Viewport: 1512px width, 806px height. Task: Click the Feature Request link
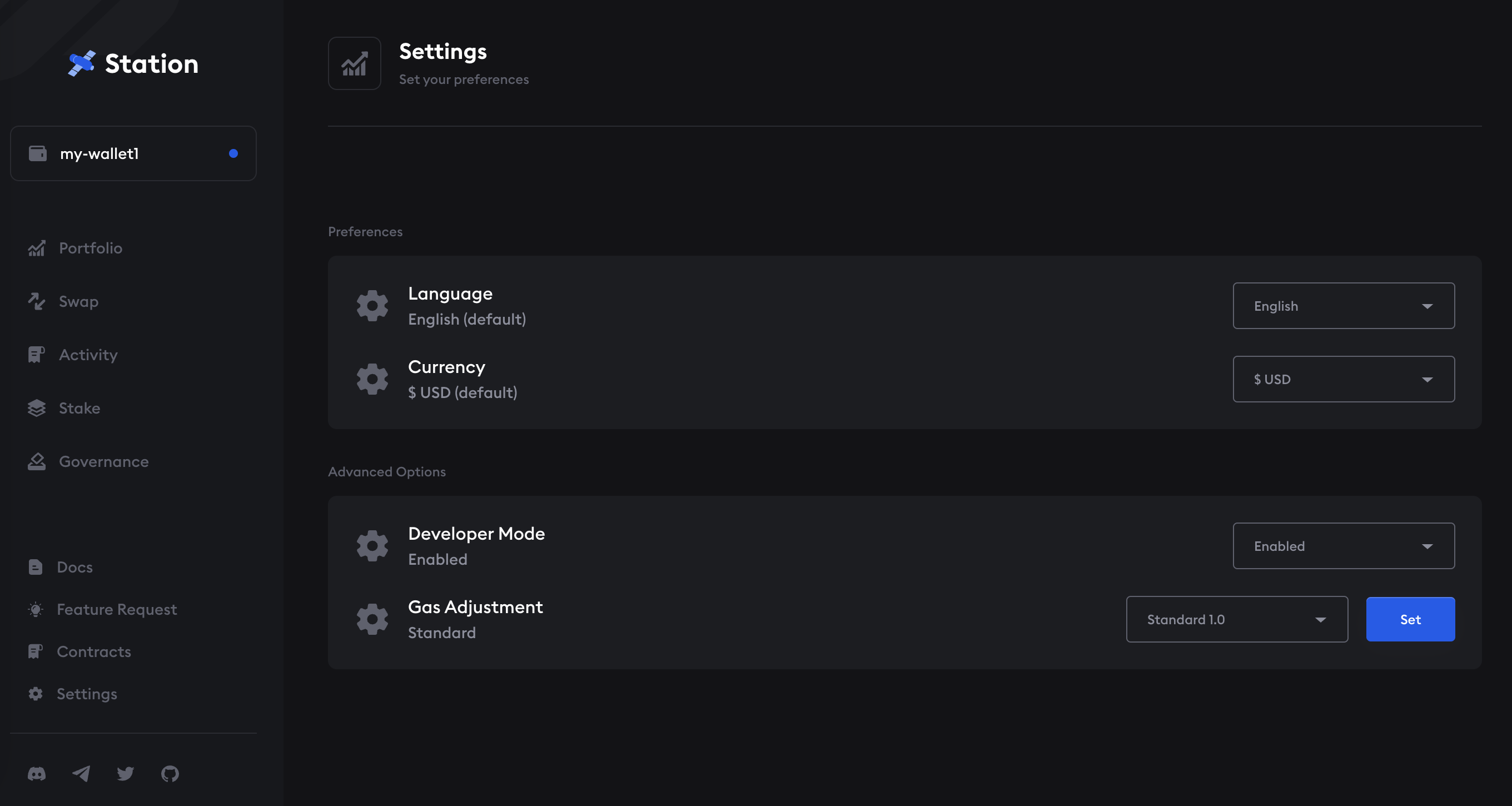(117, 608)
